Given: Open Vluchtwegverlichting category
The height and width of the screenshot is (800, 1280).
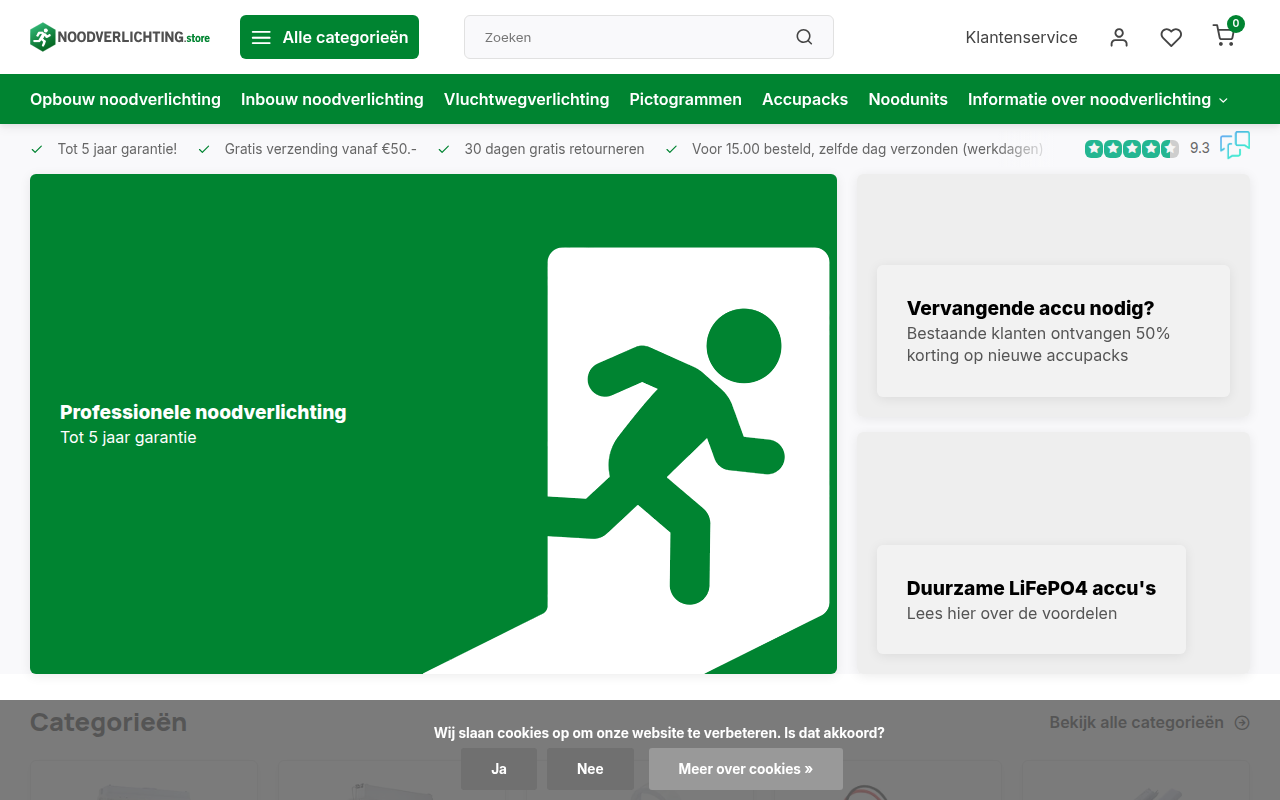Looking at the screenshot, I should pos(526,99).
